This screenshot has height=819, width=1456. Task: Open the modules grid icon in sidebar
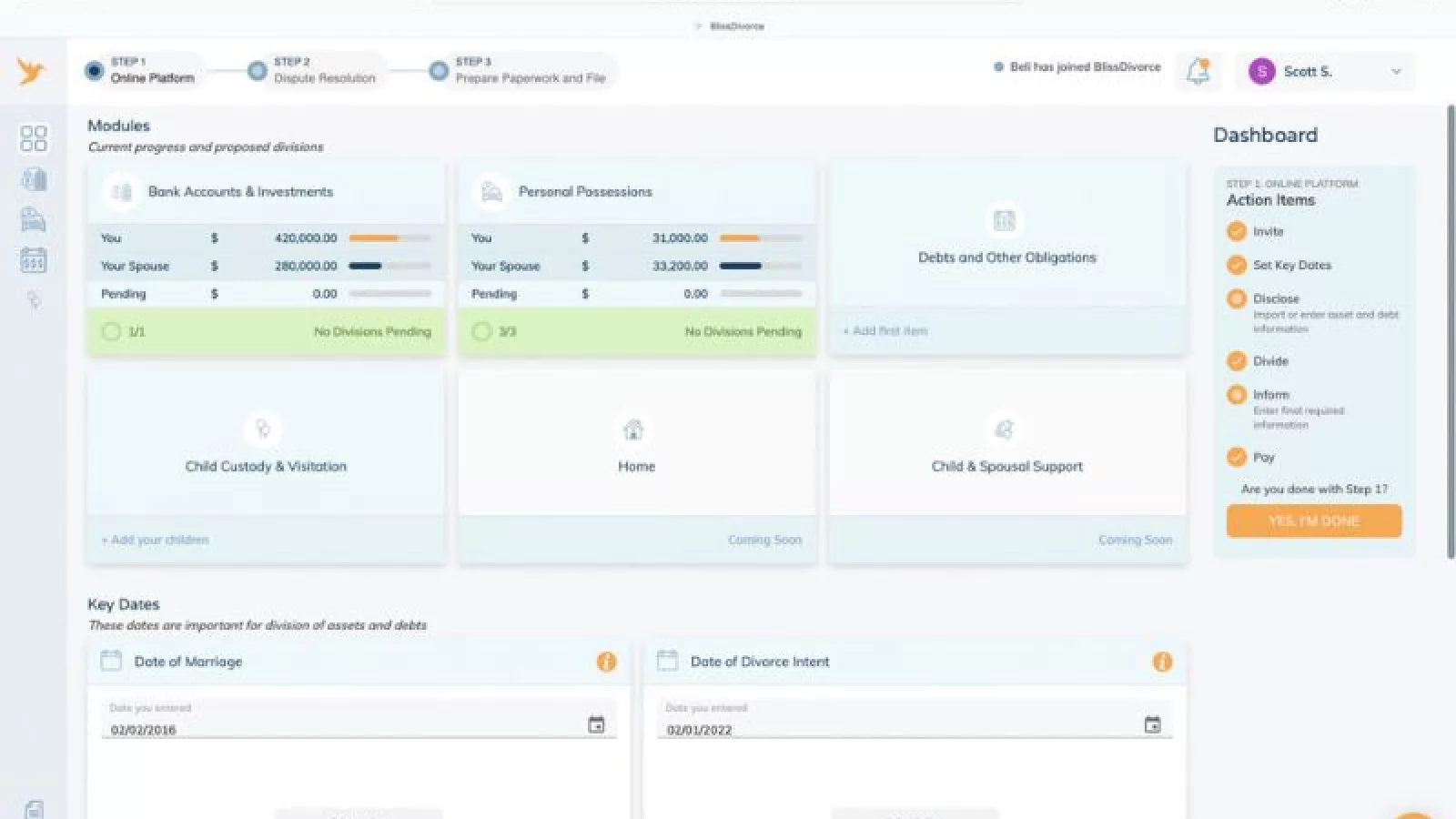click(x=34, y=138)
